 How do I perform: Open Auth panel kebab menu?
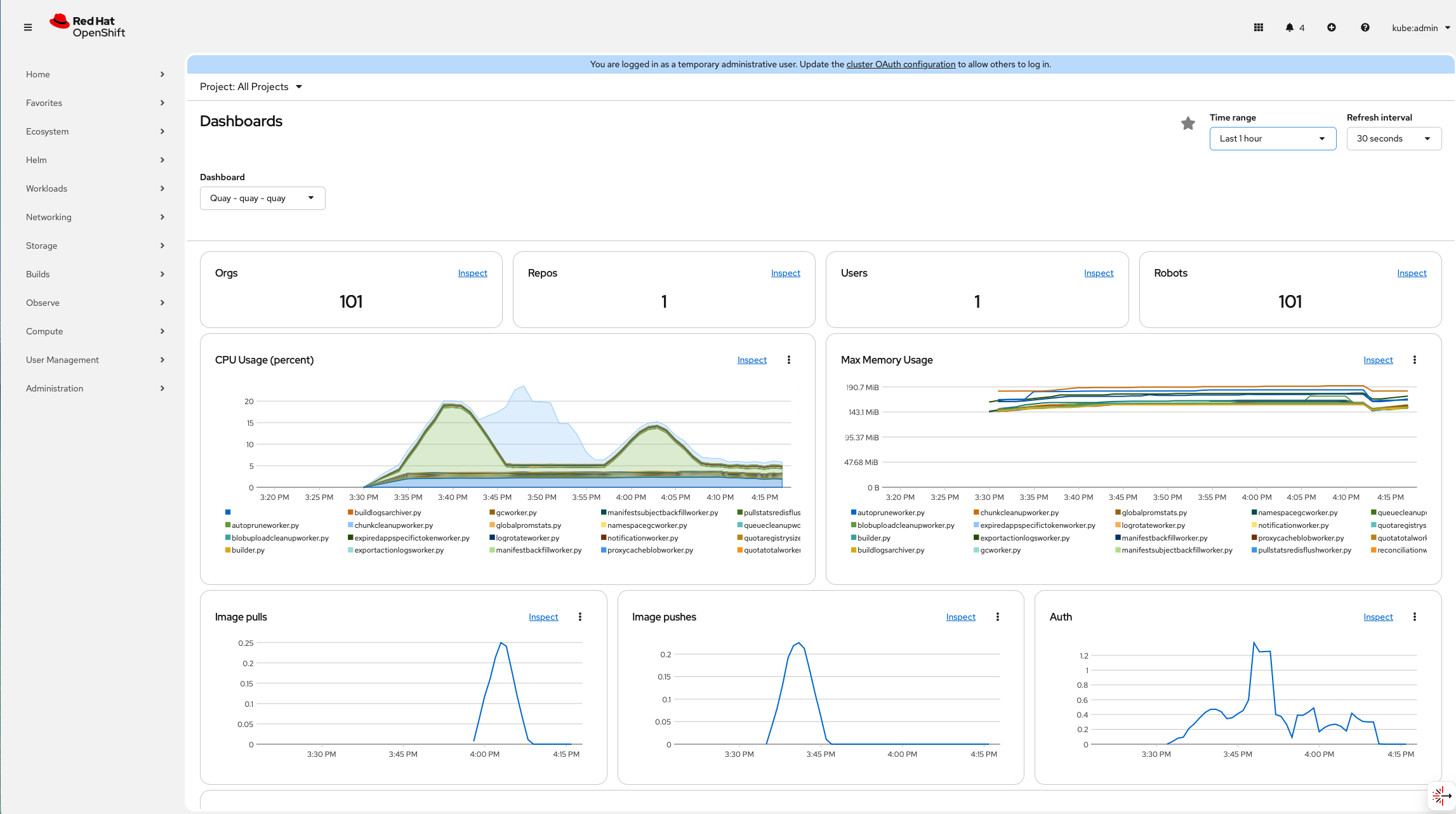coord(1414,617)
